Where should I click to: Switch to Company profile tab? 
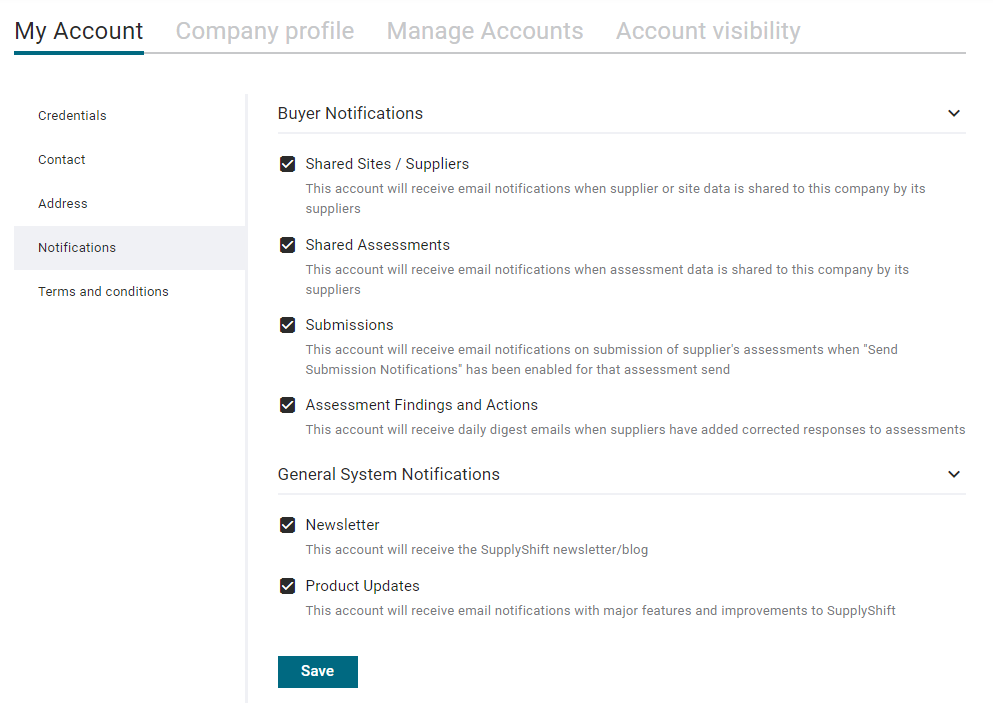tap(265, 31)
